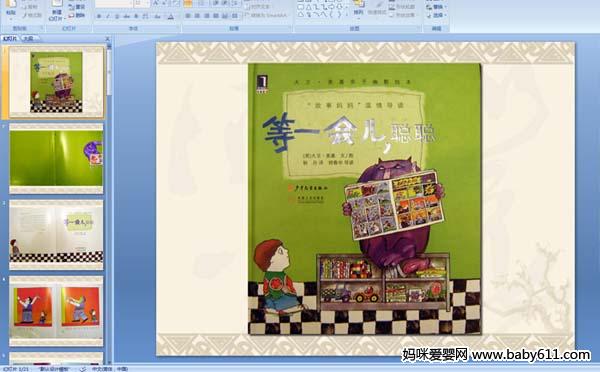Switch to the Outline (大纲) pane tab
Image resolution: width=600 pixels, height=372 pixels.
tap(28, 38)
